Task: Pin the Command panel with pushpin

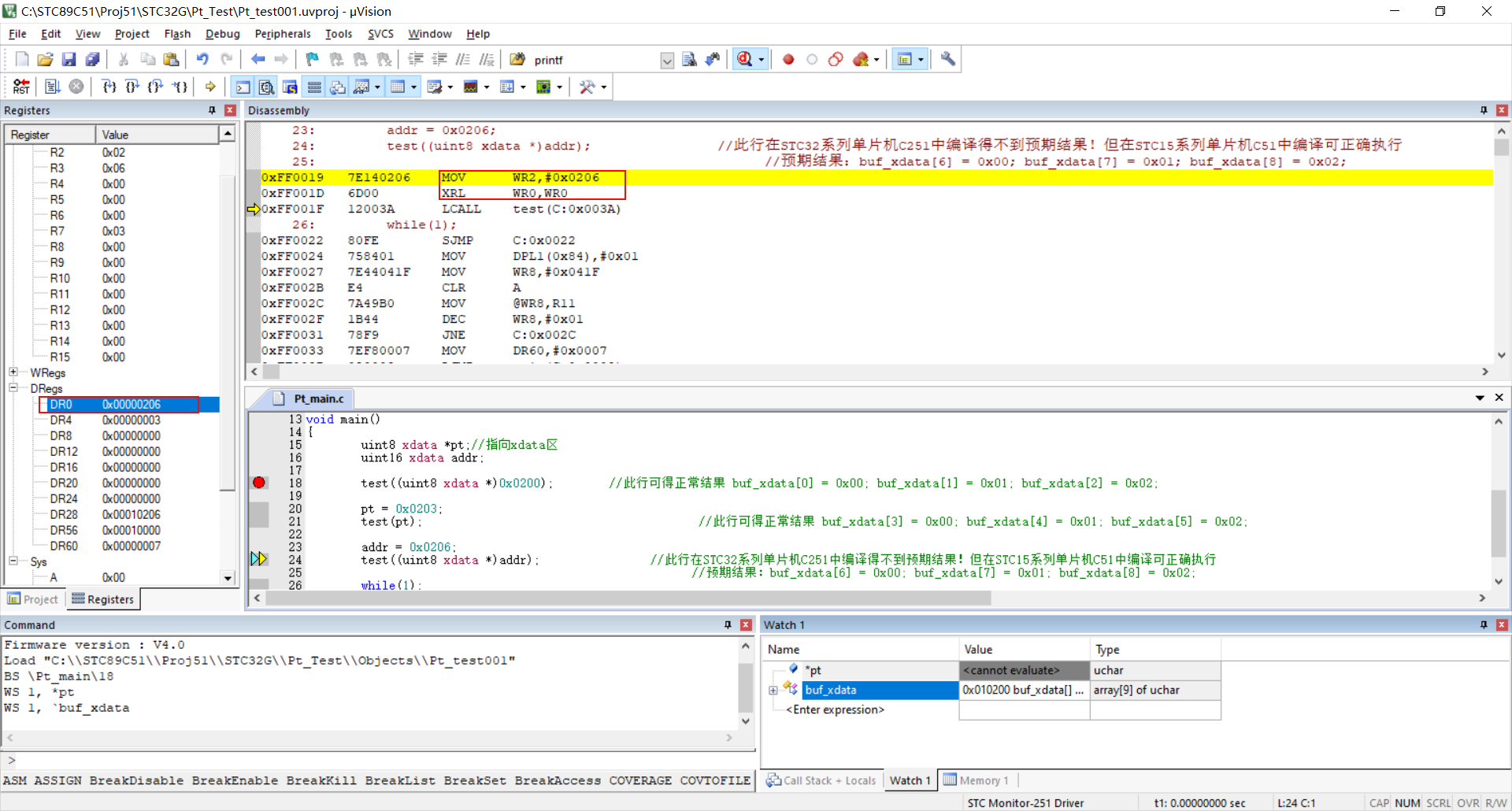Action: [728, 624]
